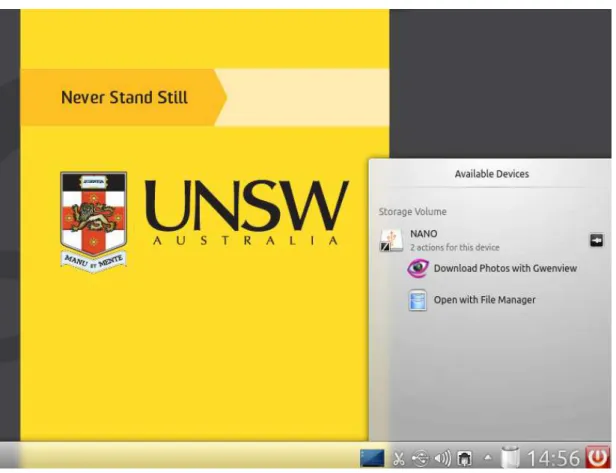Open the USB device notifier tray icon
Screen dimensions: 616x473
tap(420, 458)
